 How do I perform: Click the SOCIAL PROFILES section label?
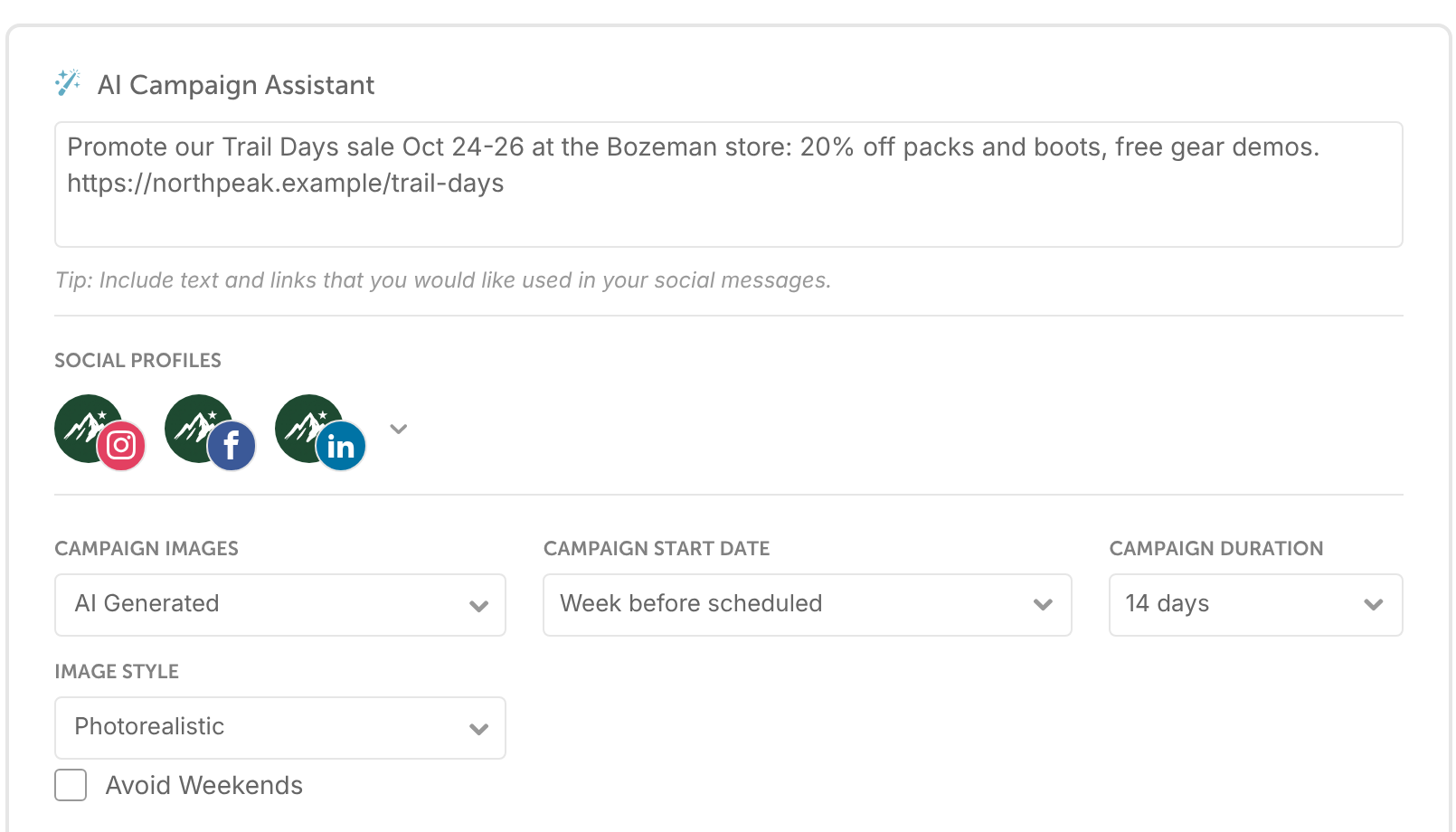click(x=137, y=360)
